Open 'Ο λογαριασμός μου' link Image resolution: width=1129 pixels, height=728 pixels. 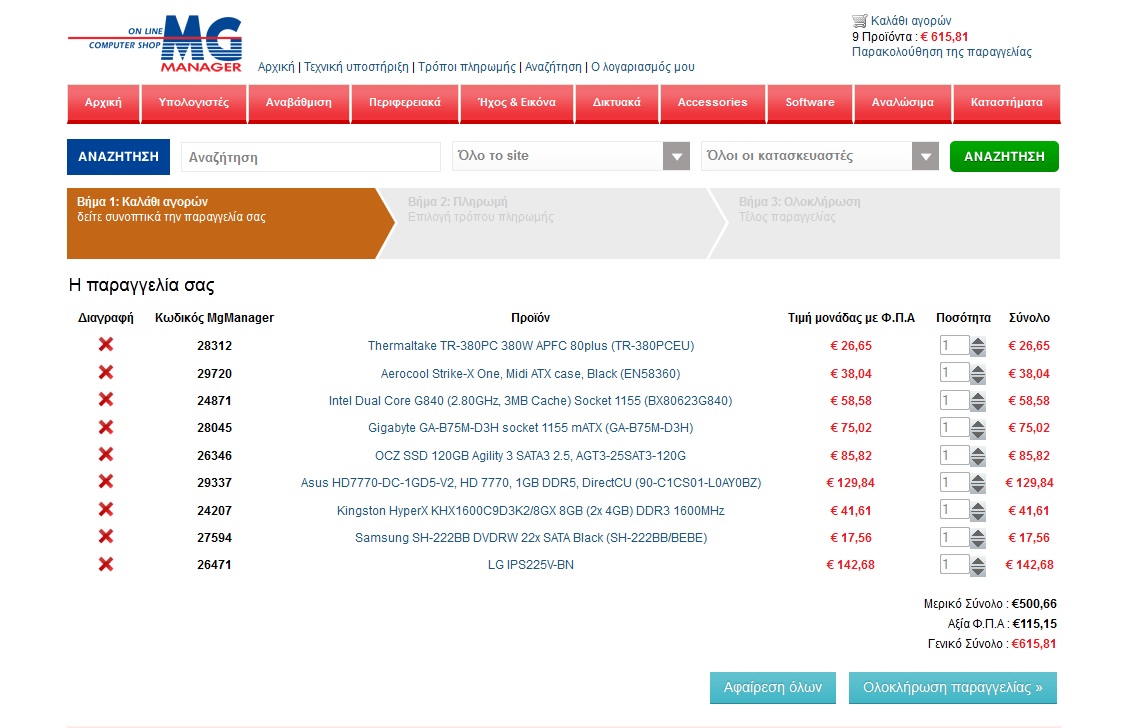(643, 67)
